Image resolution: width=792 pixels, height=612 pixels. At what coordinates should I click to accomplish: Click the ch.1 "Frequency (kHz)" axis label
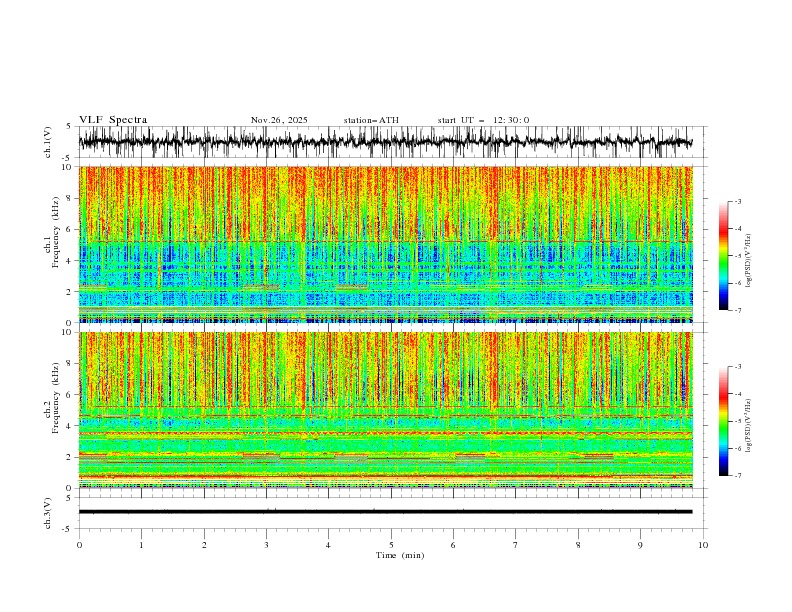56,232
